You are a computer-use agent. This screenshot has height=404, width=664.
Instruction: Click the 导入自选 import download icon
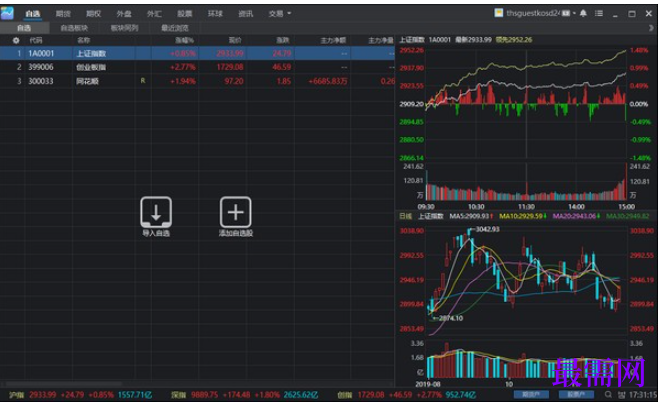tap(156, 212)
